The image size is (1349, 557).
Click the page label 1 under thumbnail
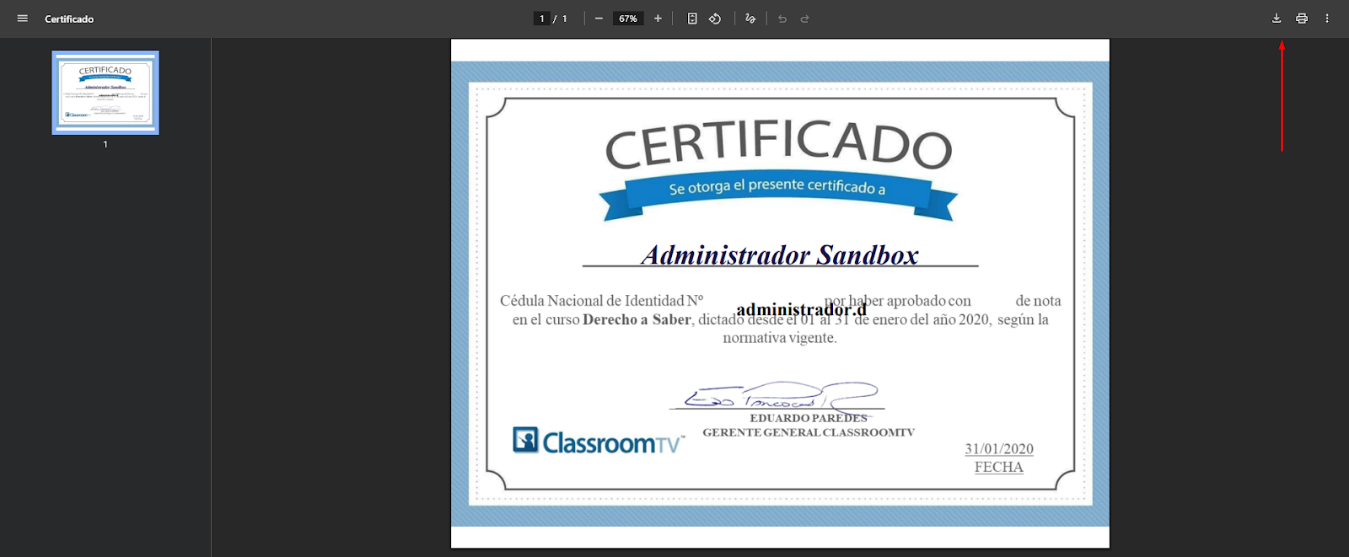pos(105,144)
